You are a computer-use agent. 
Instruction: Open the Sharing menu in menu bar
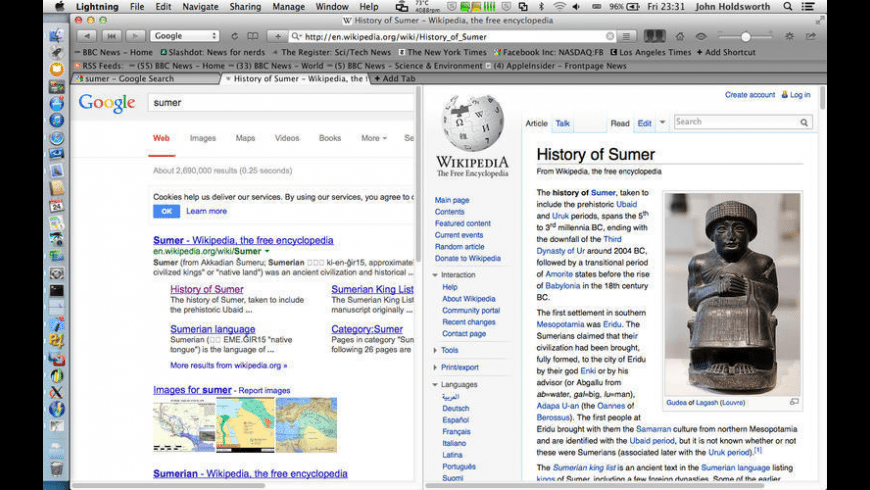pos(245,7)
